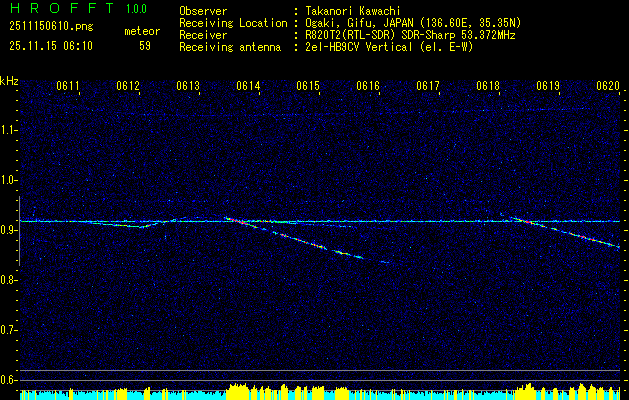Click the Observer label
629x400 pixels.
[x=203, y=11]
